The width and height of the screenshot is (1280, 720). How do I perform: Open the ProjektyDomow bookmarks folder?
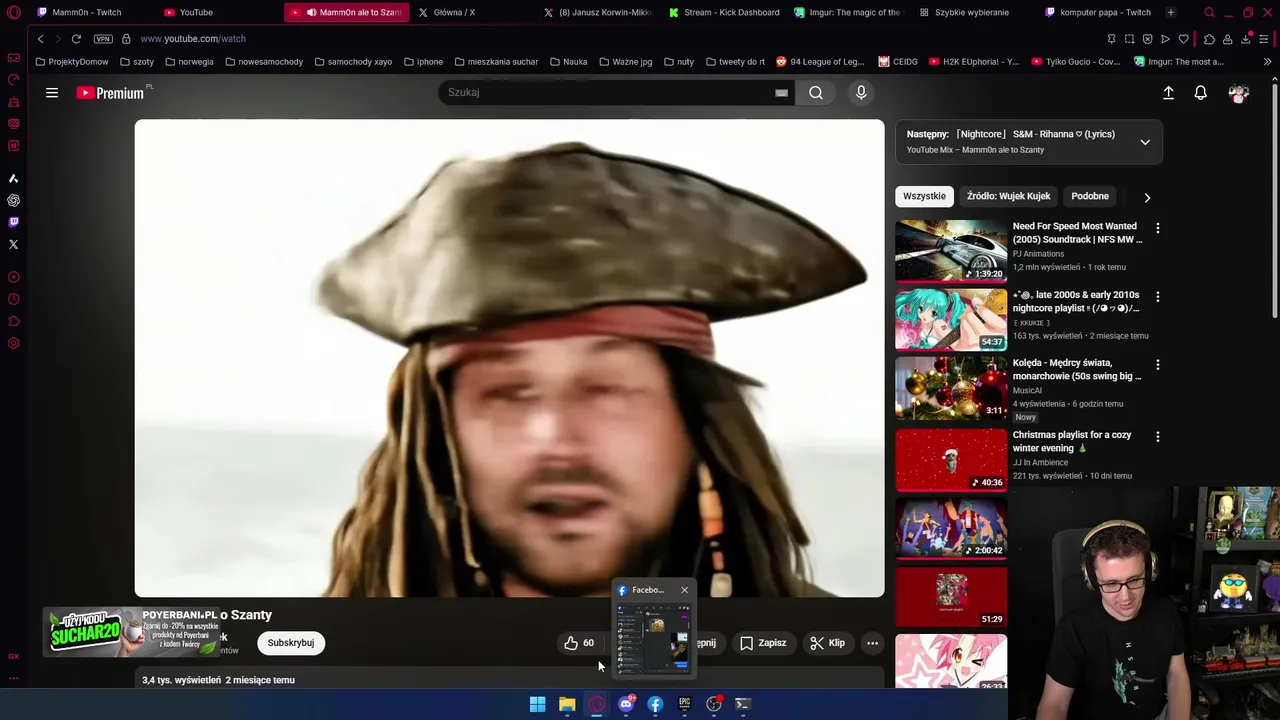click(x=72, y=62)
